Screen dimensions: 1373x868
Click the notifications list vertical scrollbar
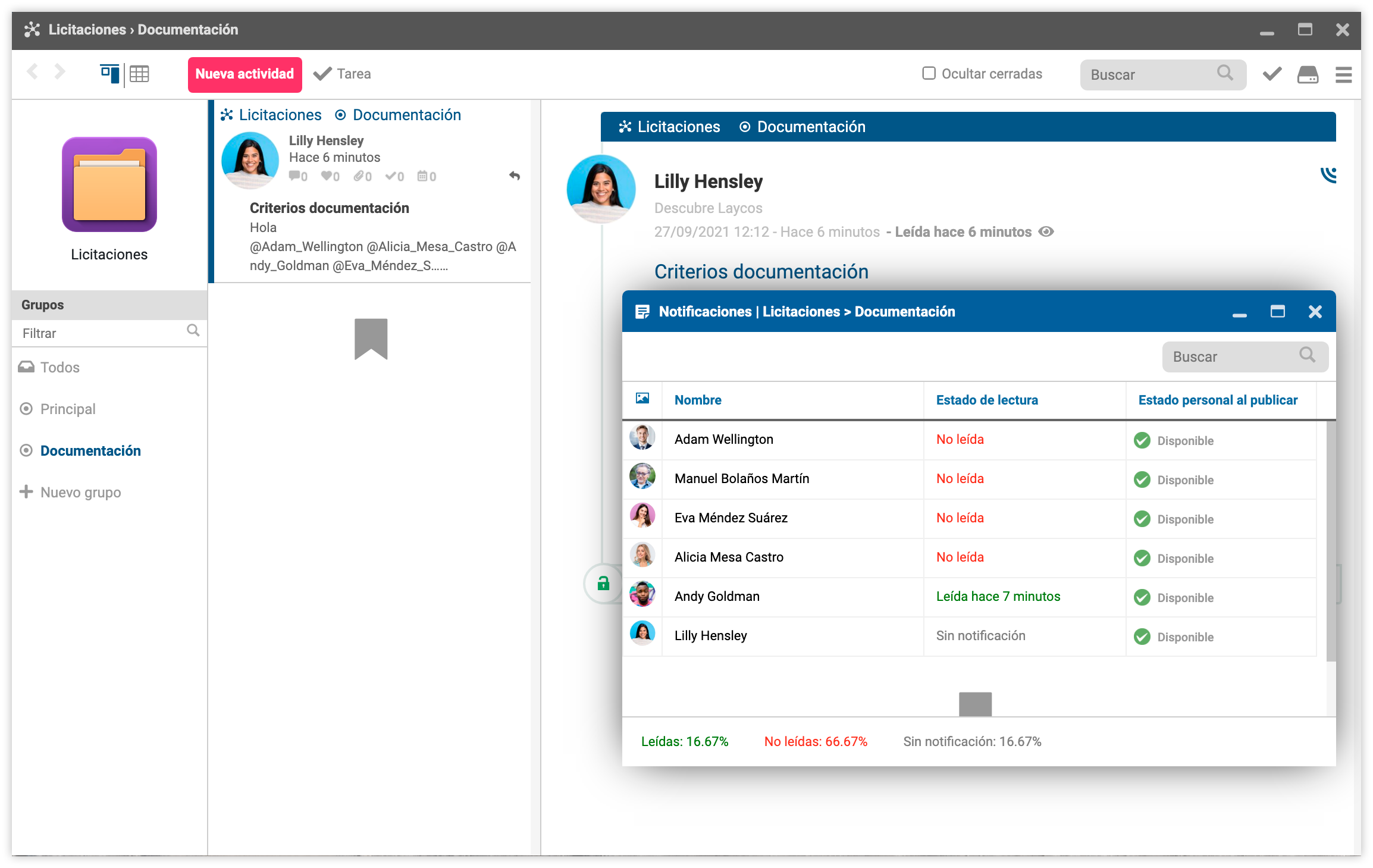[1331, 541]
